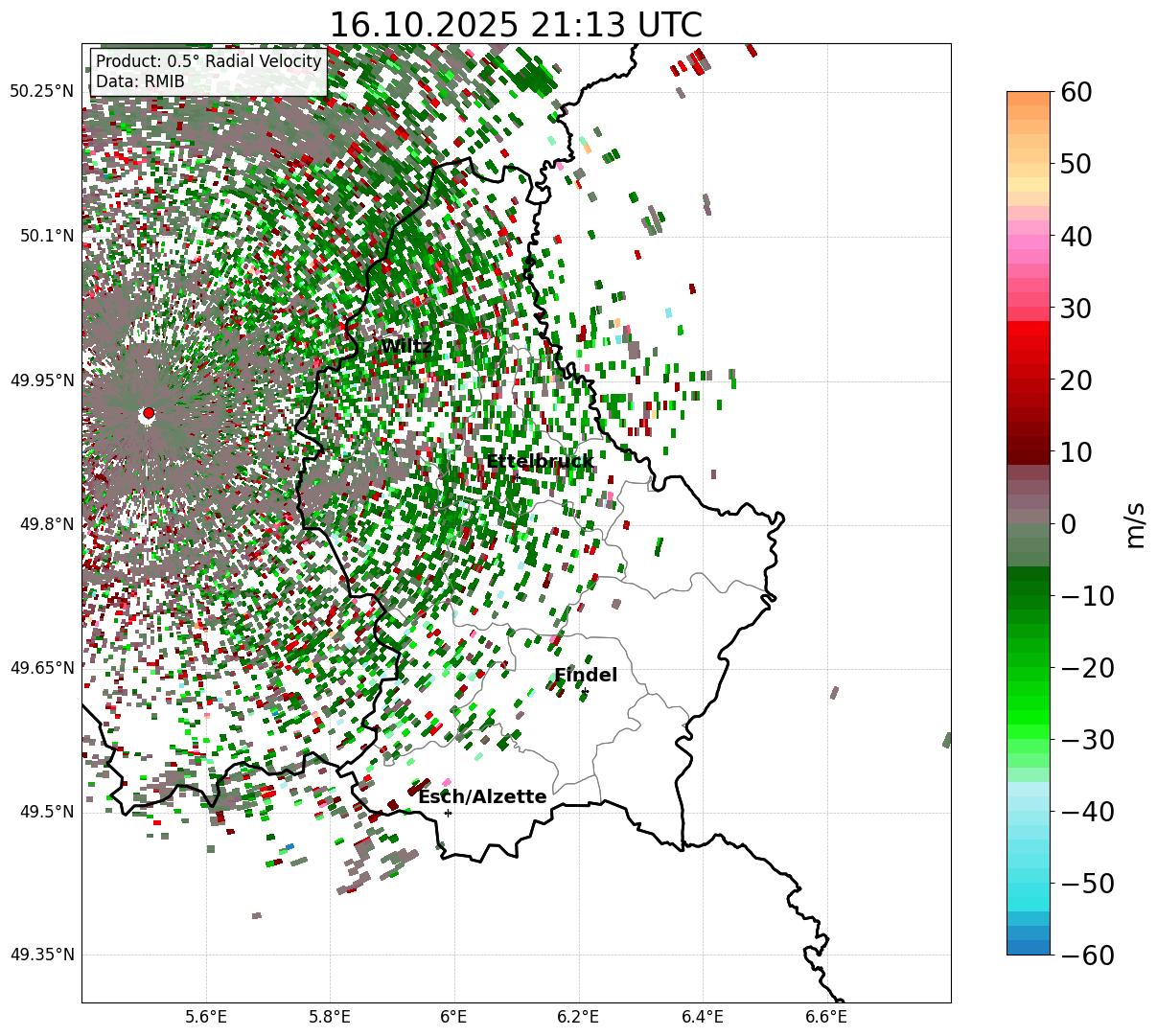
Task: Click the Findel city label
Action: [x=586, y=675]
